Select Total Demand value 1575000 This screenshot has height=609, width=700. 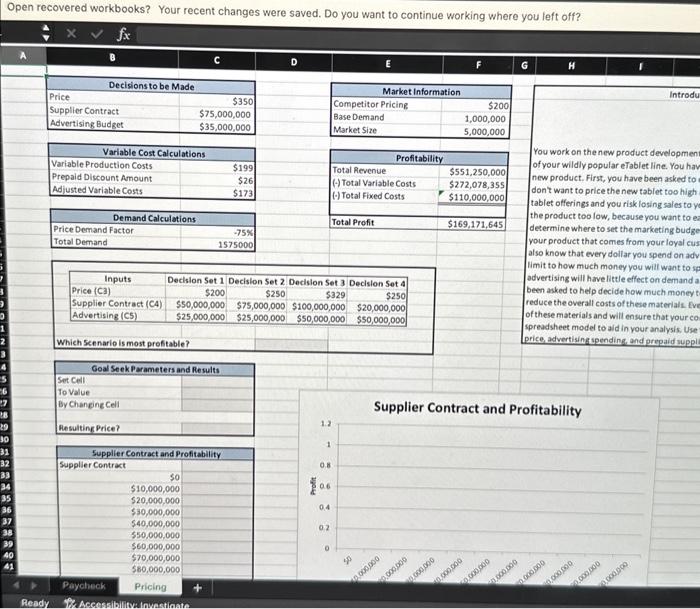pyautogui.click(x=219, y=244)
